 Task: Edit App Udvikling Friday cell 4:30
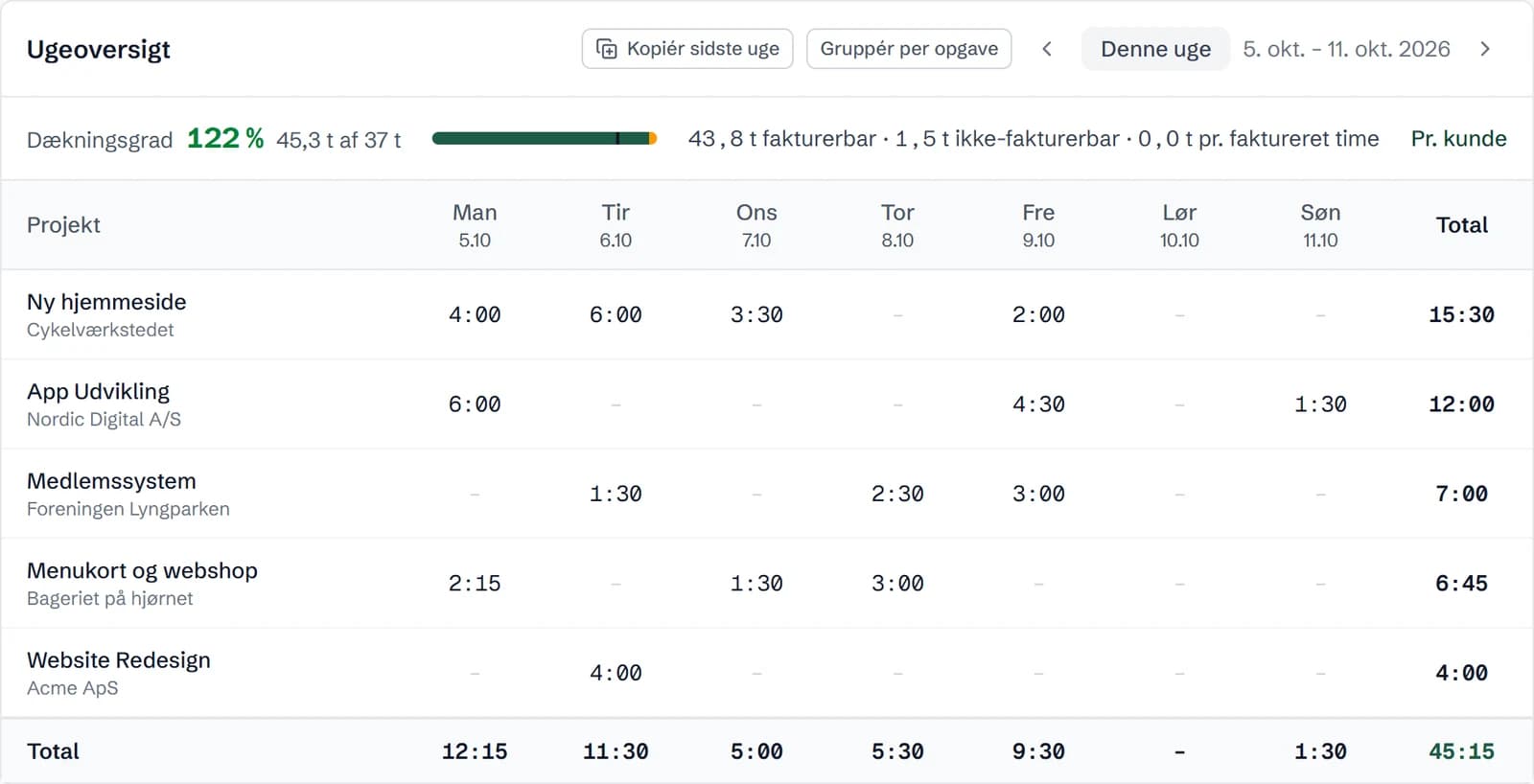[x=1038, y=404]
